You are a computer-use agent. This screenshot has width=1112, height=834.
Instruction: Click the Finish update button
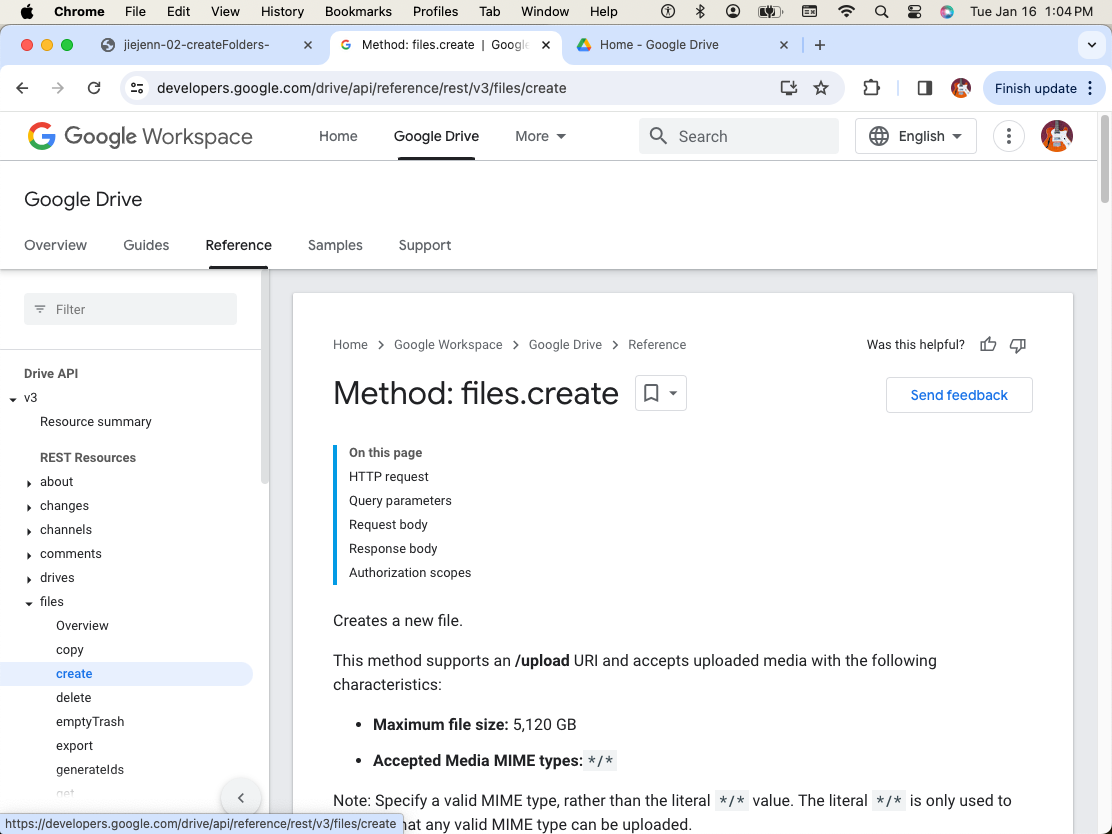pyautogui.click(x=1043, y=88)
